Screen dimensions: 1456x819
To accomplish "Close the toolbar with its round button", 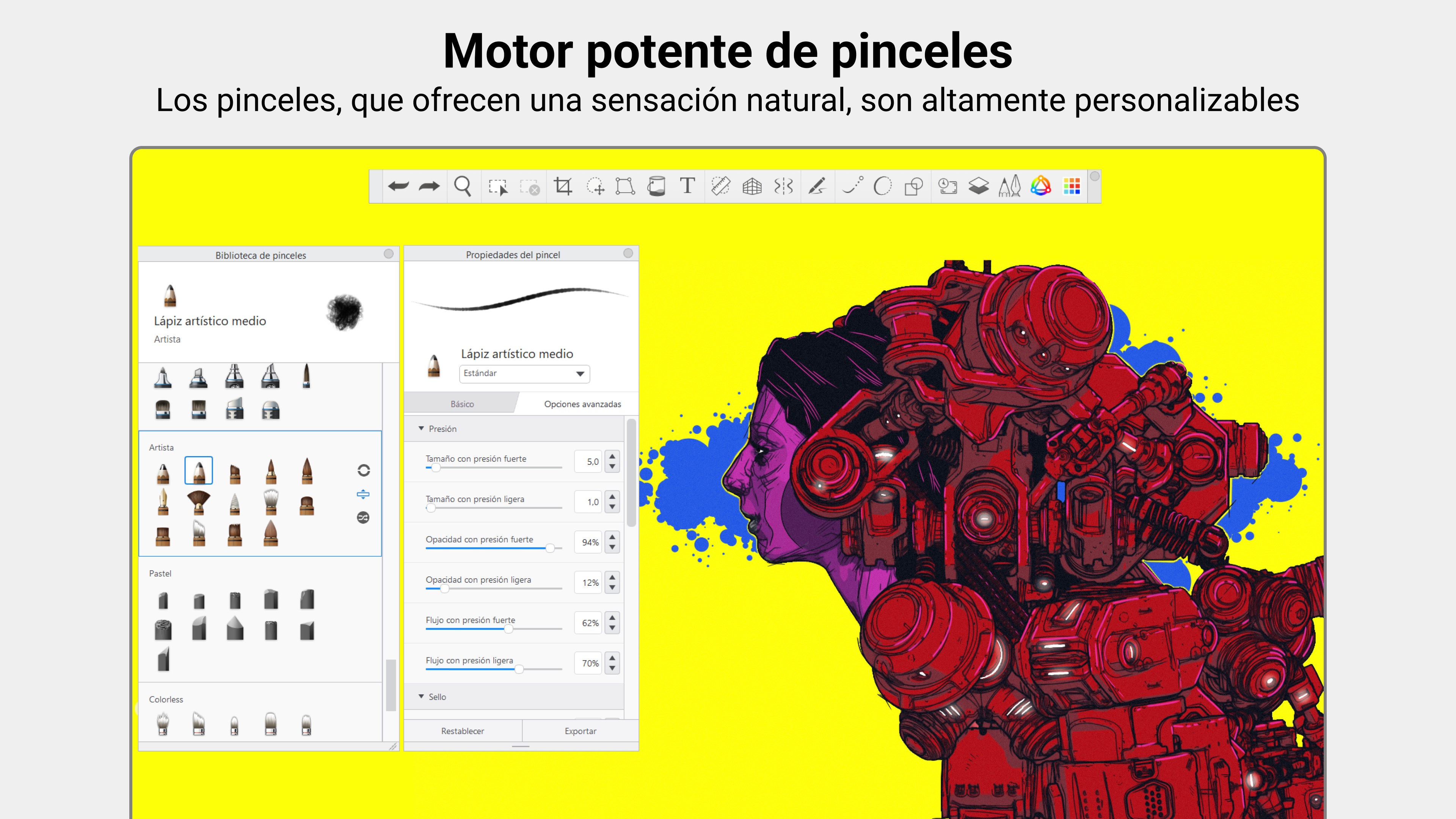I will tap(1094, 176).
